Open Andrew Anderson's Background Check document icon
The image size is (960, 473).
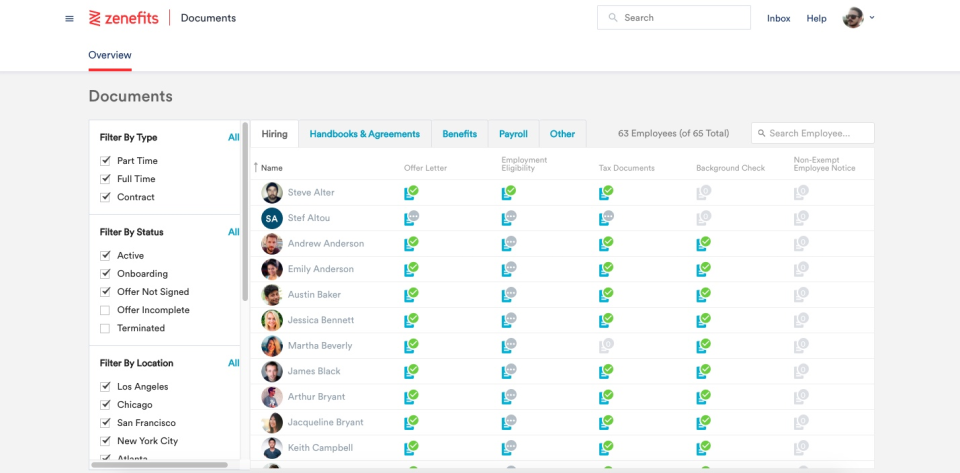tap(703, 243)
